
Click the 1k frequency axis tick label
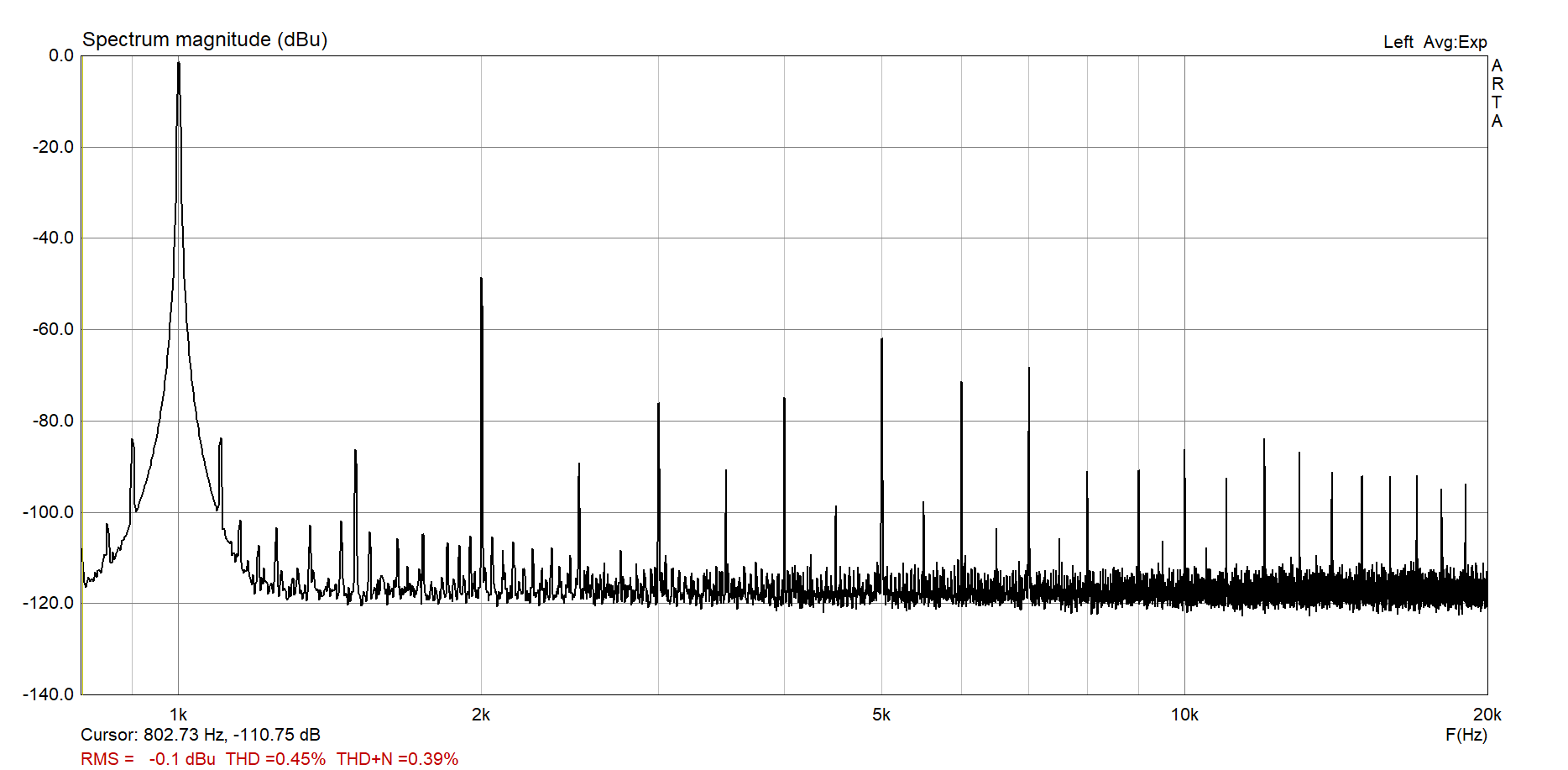pyautogui.click(x=178, y=715)
